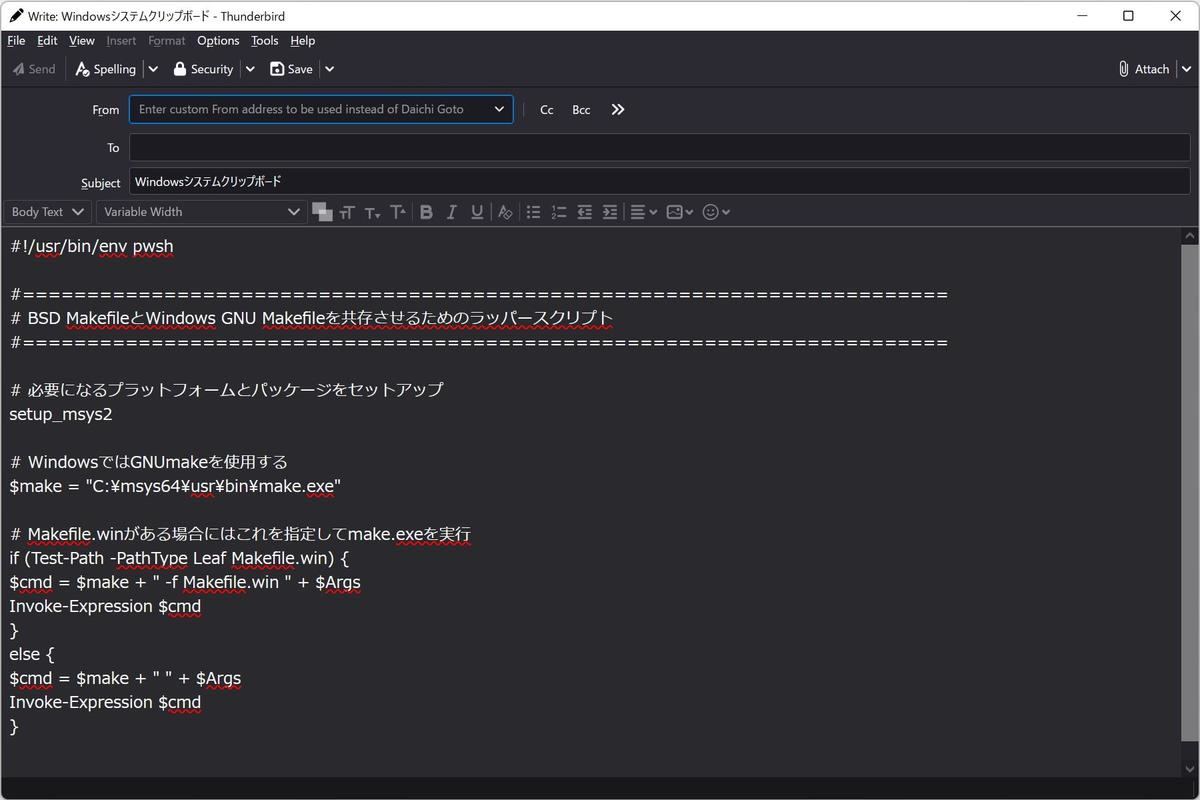Outdent the text using the toolbar
Screen dimensions: 1200x800
tap(585, 212)
